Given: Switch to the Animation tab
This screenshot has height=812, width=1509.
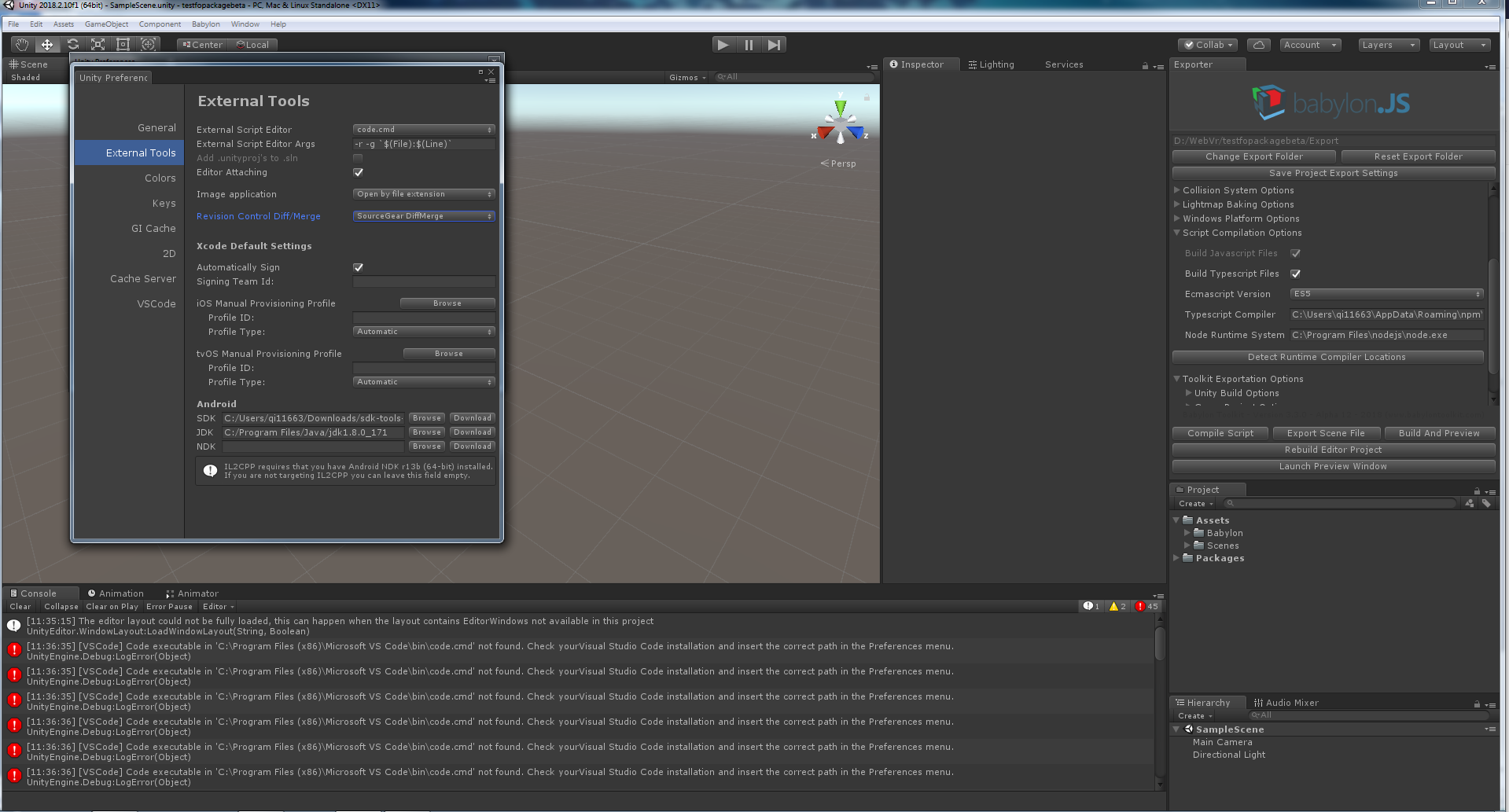Looking at the screenshot, I should pos(116,593).
